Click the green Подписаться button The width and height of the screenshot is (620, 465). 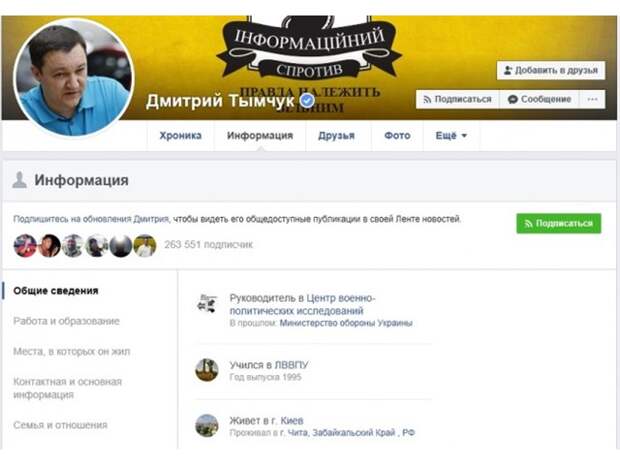pyautogui.click(x=559, y=223)
